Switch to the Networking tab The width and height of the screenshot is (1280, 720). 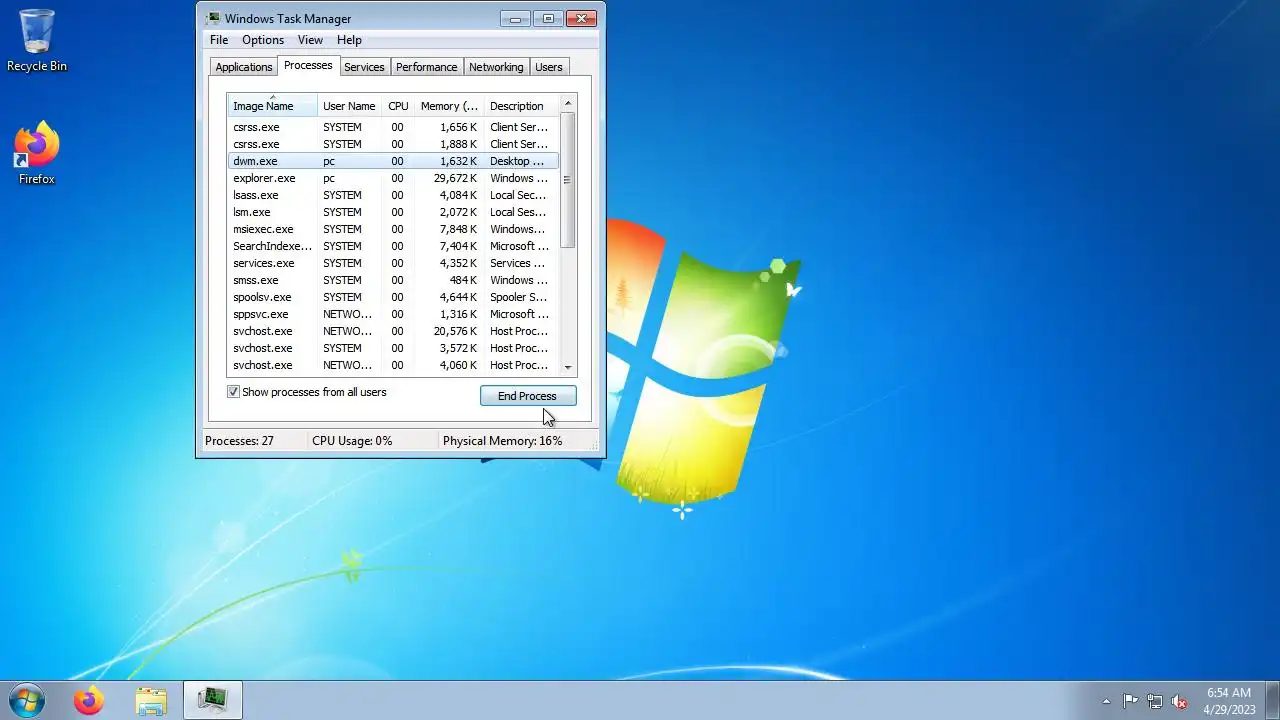[x=496, y=67]
